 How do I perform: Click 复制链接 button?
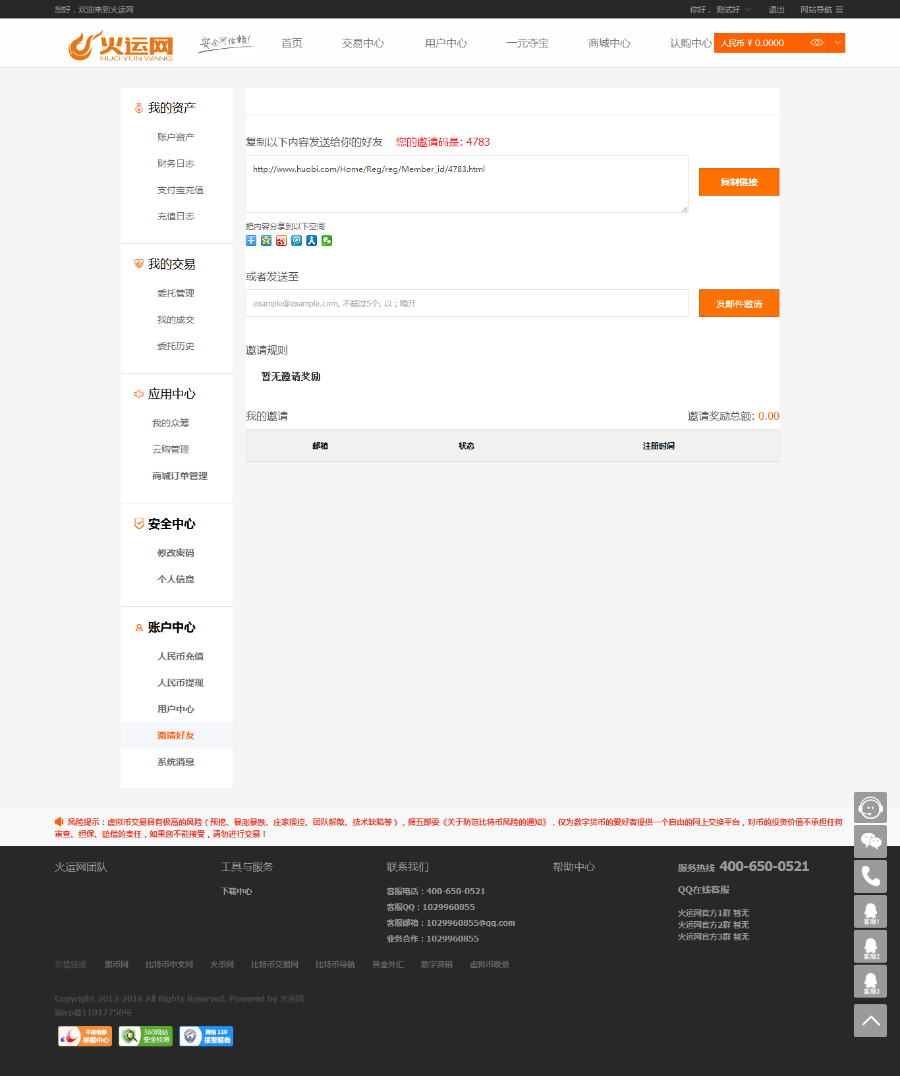pyautogui.click(x=739, y=182)
